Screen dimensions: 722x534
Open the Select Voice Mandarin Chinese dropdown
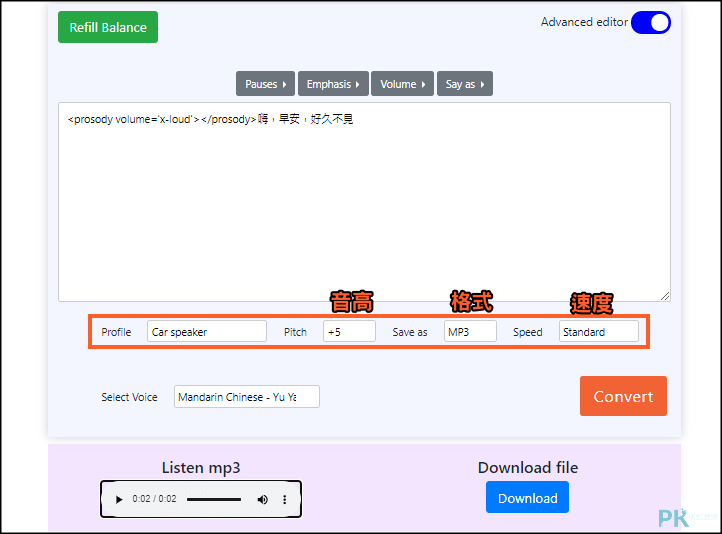(247, 396)
